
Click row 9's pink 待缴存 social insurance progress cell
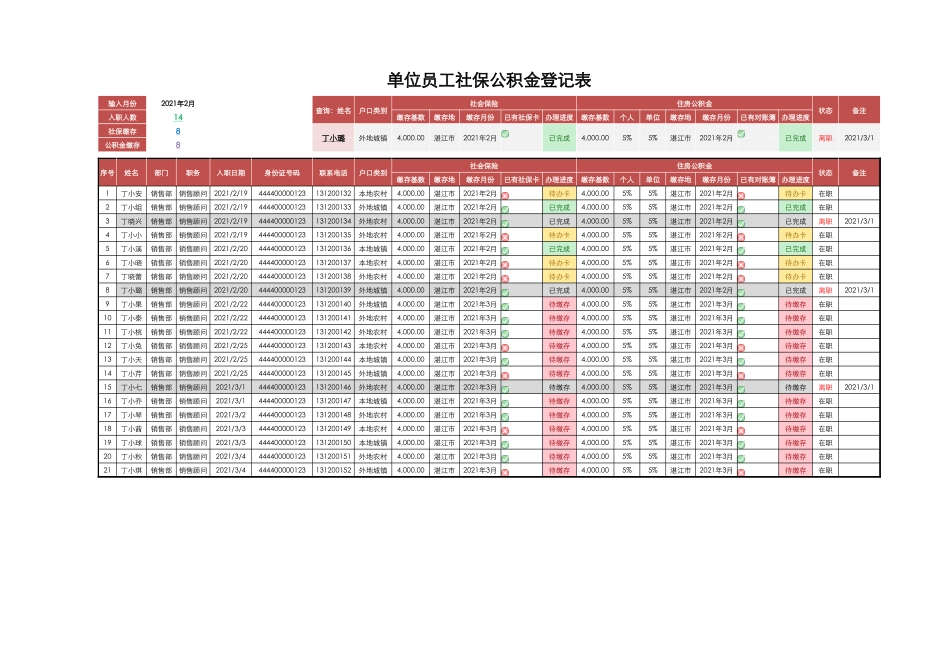(x=559, y=304)
